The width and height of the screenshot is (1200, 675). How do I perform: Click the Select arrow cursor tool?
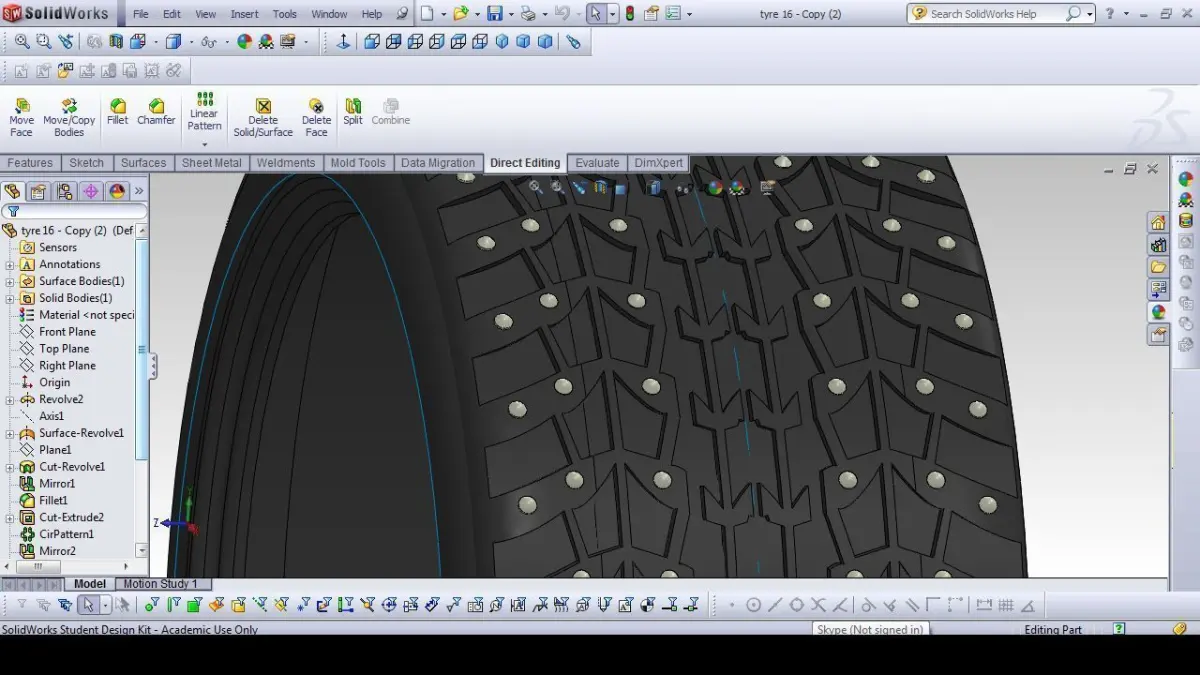595,14
